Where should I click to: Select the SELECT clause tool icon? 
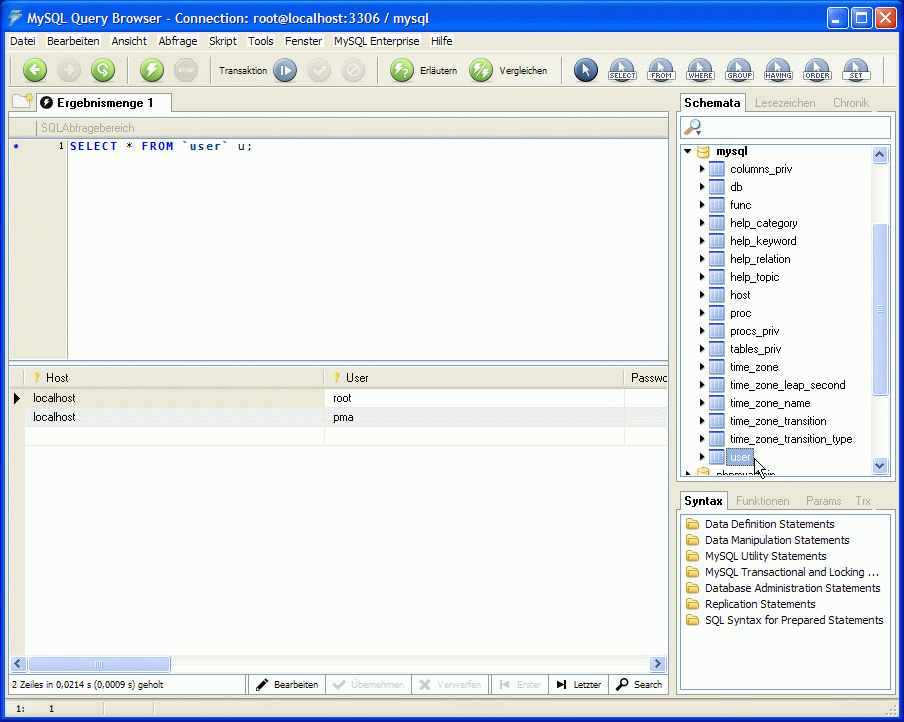[x=622, y=70]
